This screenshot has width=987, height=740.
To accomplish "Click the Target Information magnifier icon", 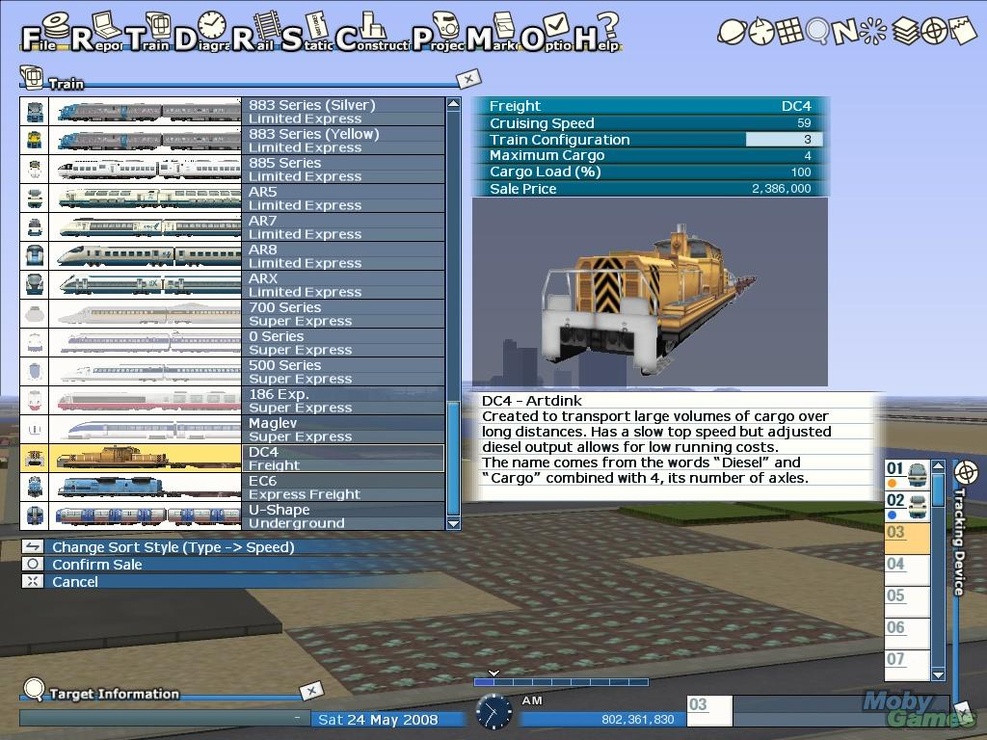I will [x=33, y=691].
